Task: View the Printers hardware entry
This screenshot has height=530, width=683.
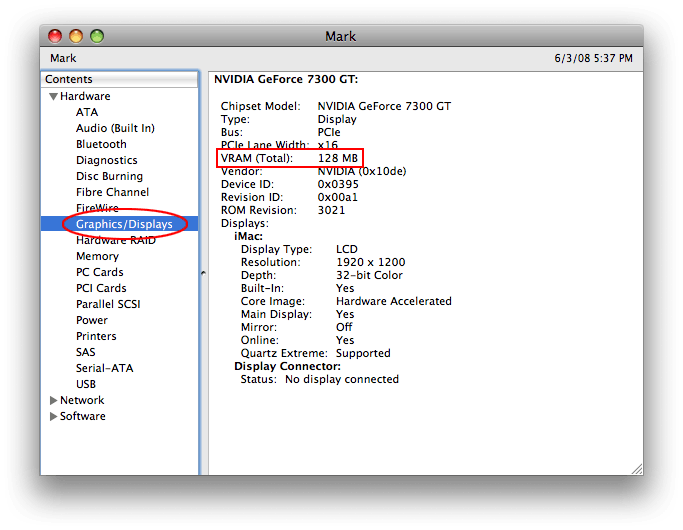Action: [x=96, y=337]
